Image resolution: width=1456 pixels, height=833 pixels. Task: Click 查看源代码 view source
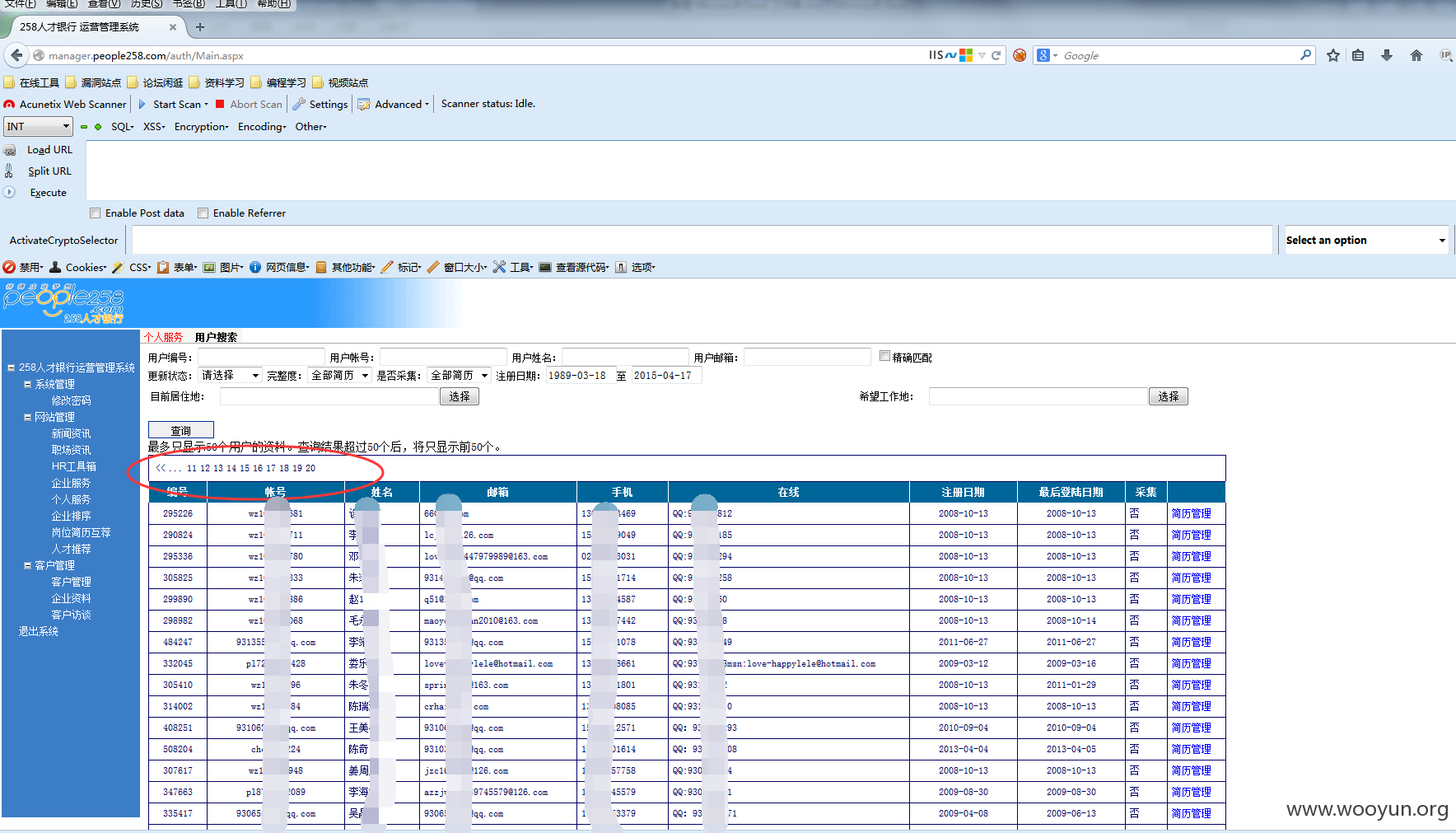[x=574, y=267]
